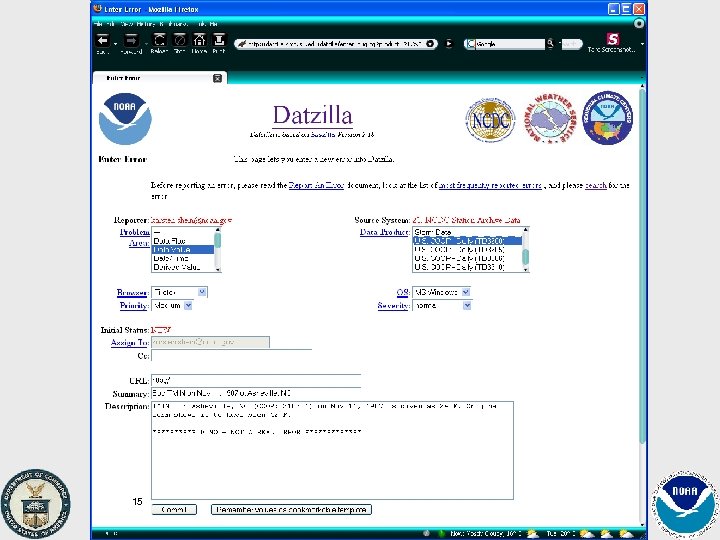Click into the Summary input field
The width and height of the screenshot is (720, 540).
[x=256, y=394]
